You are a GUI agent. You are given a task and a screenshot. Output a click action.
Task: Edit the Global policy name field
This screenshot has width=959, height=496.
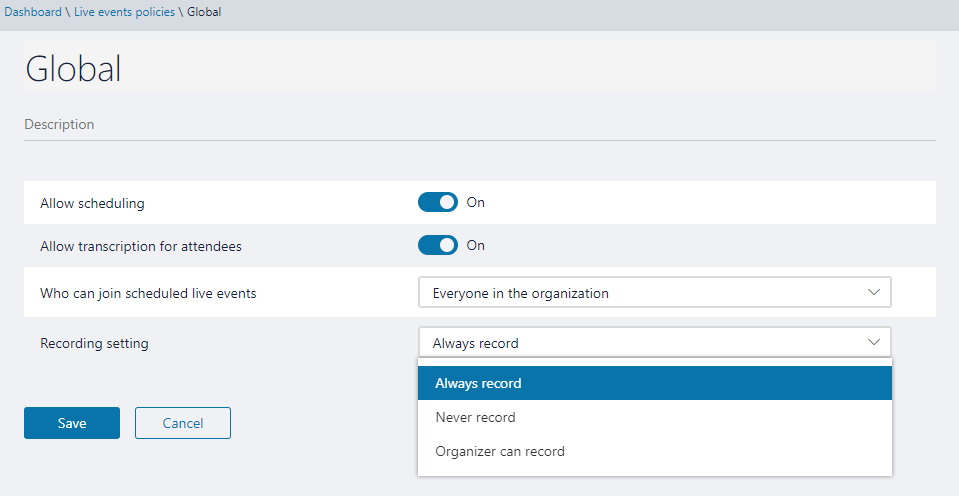[x=480, y=68]
